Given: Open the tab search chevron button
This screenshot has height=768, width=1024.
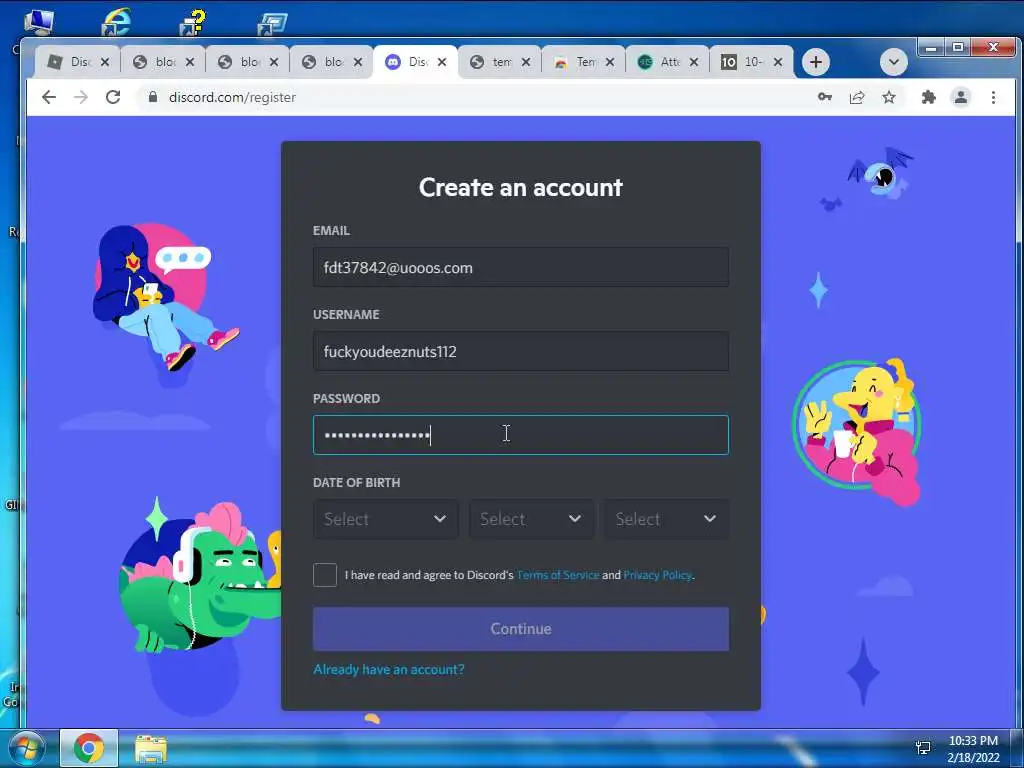Looking at the screenshot, I should click(893, 62).
